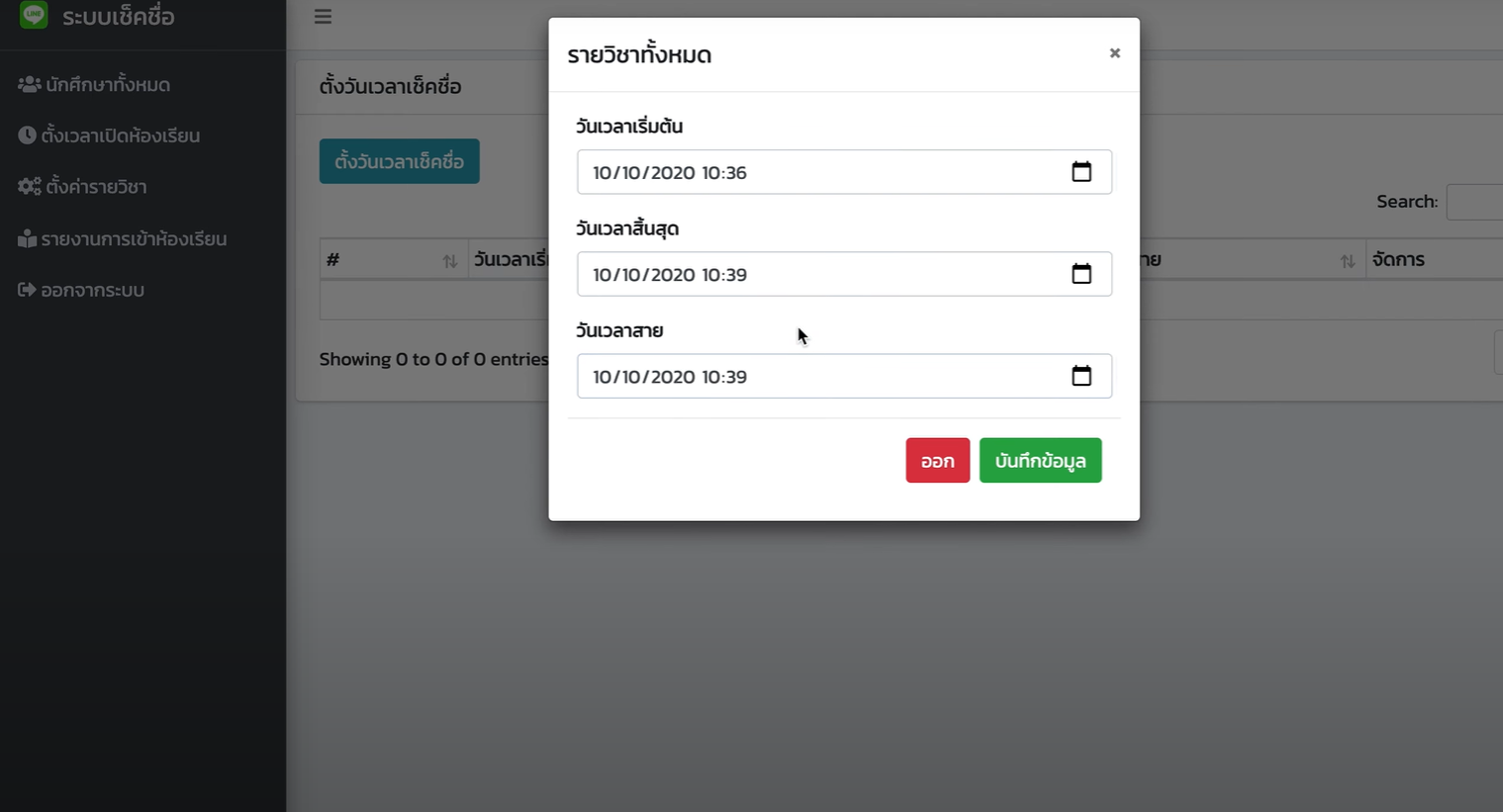Image resolution: width=1503 pixels, height=812 pixels.
Task: Open calendar picker for วันเวลาสาย field
Action: tap(1081, 376)
